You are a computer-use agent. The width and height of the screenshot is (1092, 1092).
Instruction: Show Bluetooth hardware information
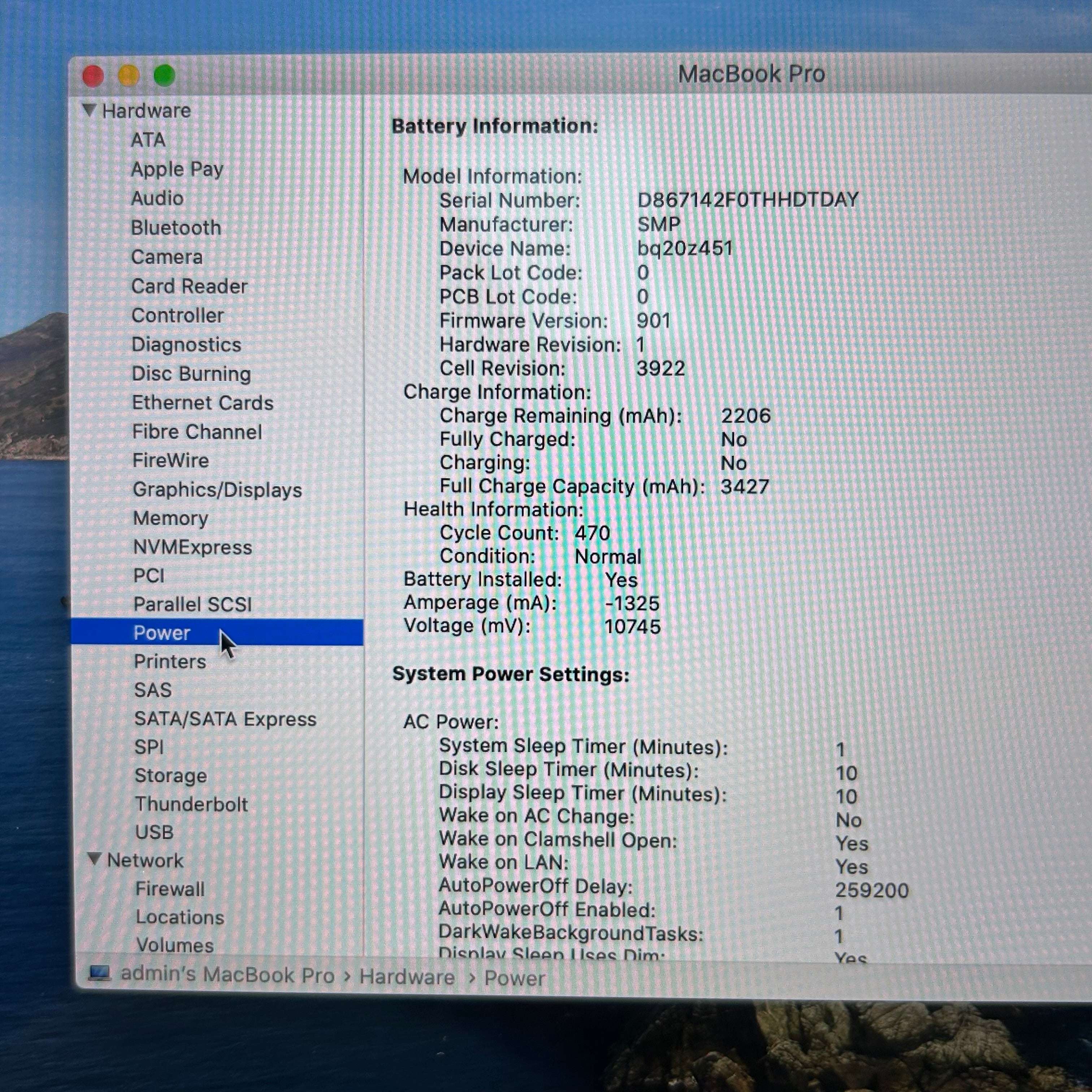(176, 228)
